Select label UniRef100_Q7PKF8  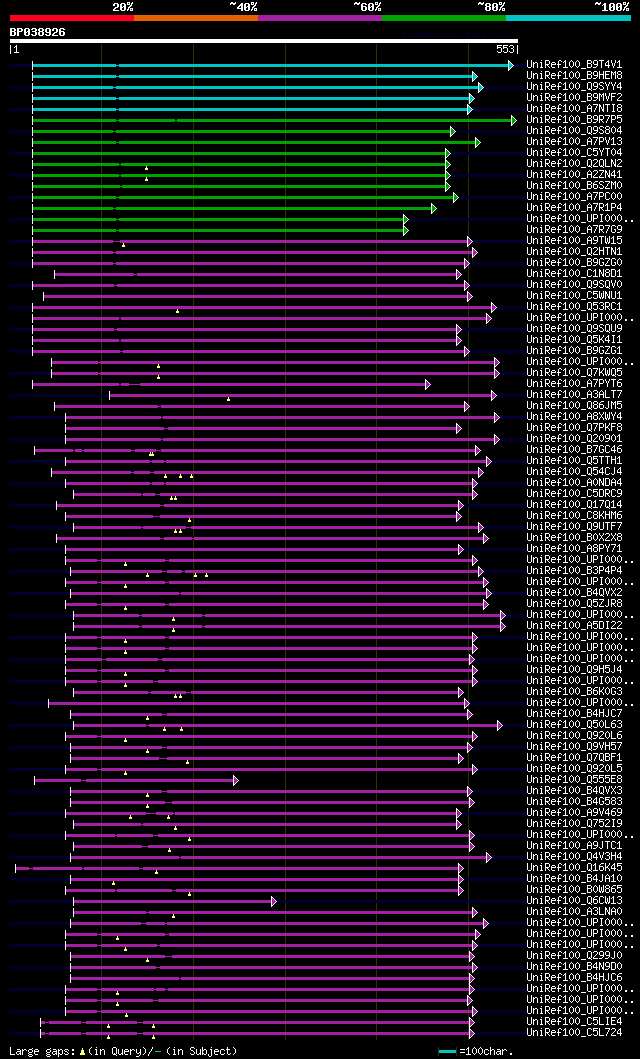(575, 428)
